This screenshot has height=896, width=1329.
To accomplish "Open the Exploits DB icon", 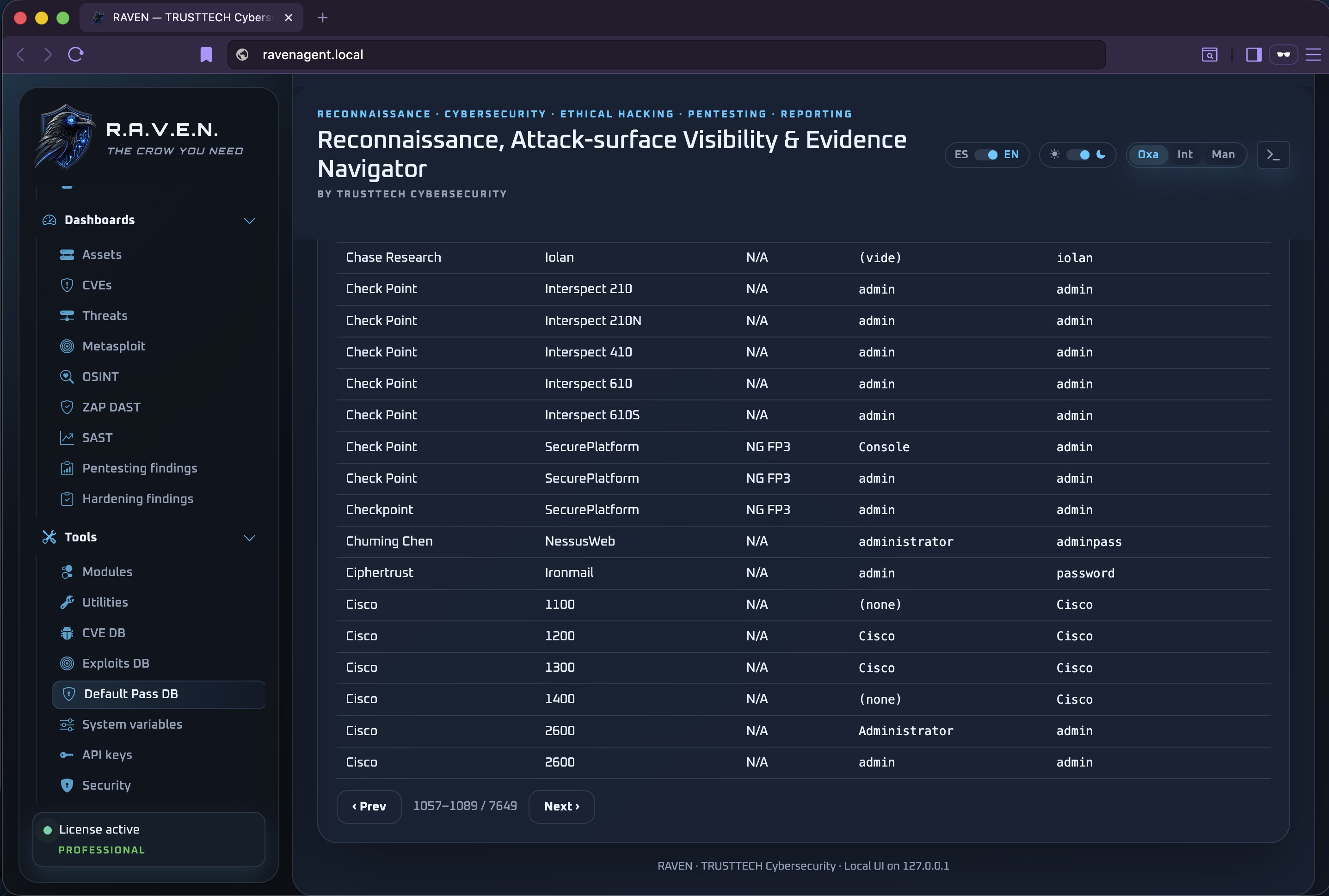I will [x=67, y=663].
